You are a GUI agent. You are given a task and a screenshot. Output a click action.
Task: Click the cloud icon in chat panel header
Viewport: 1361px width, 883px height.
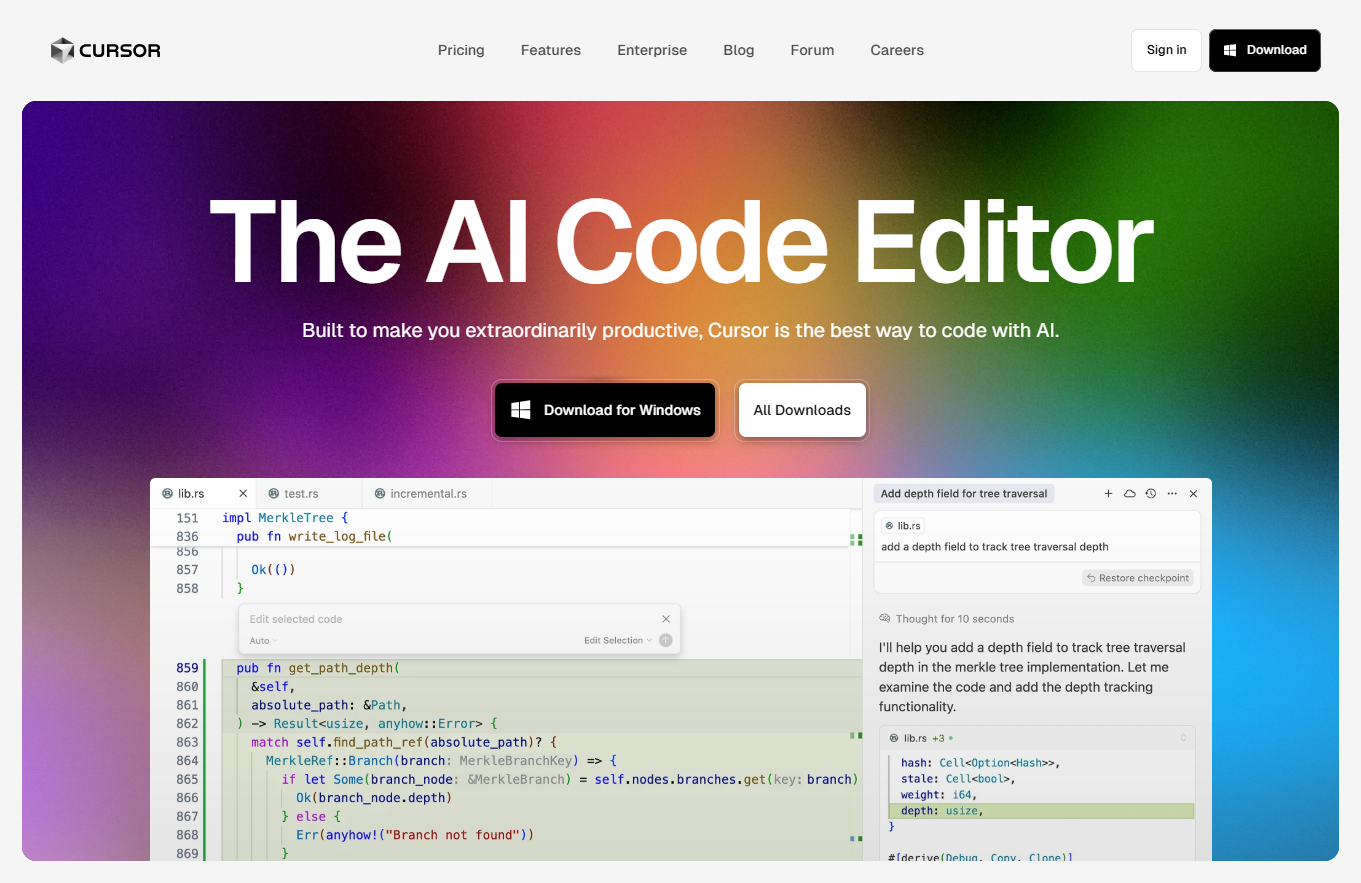click(1130, 494)
